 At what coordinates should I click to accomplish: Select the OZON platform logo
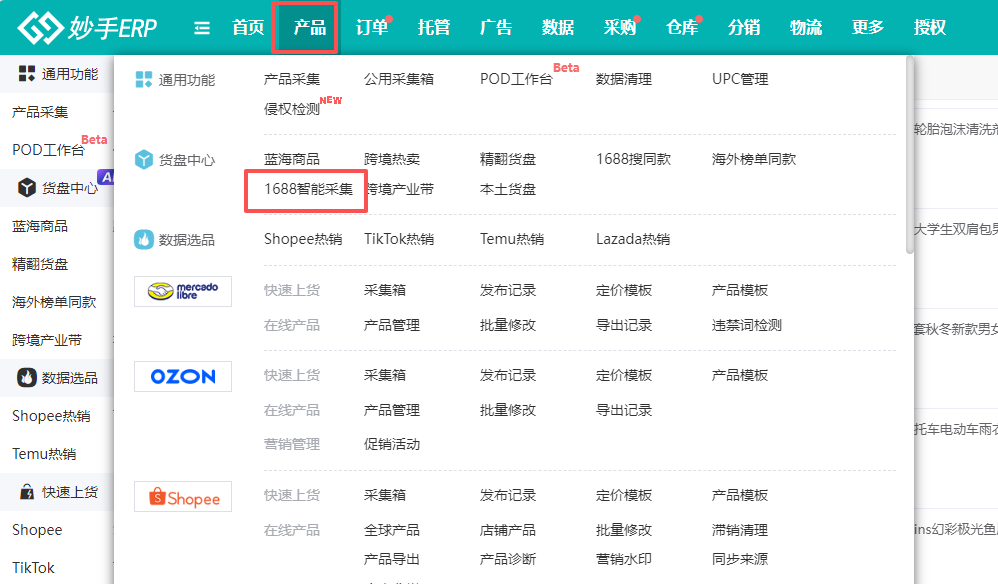pos(183,376)
